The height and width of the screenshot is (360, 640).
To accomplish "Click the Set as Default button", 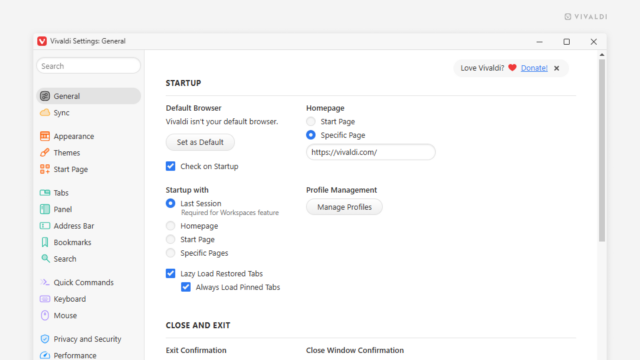I will 200,142.
